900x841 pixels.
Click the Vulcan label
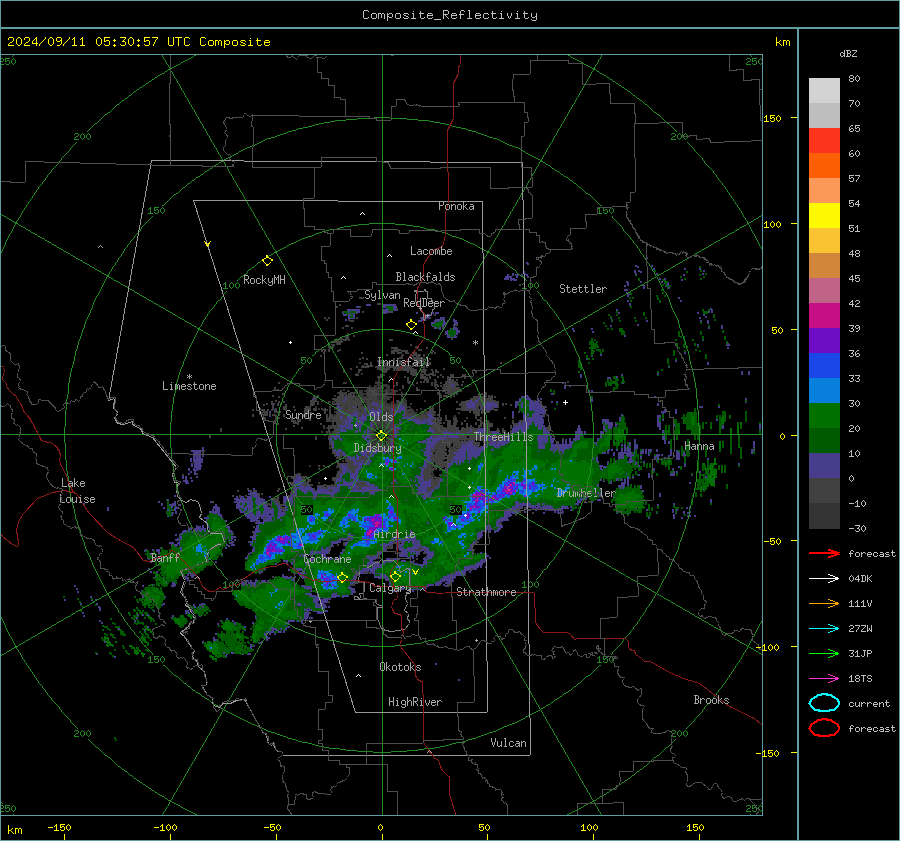point(509,743)
